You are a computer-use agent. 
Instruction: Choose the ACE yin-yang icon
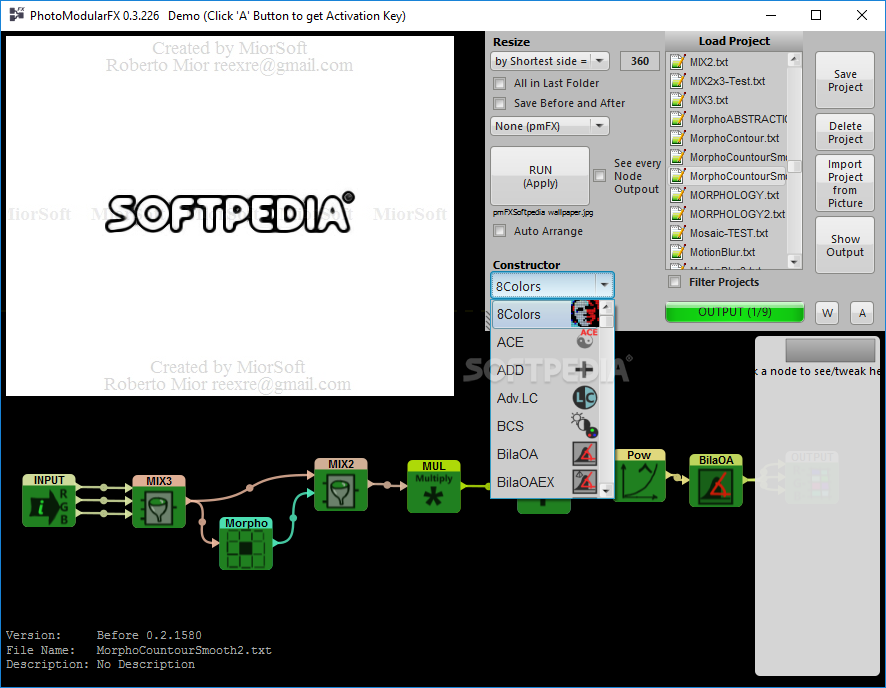pos(585,341)
